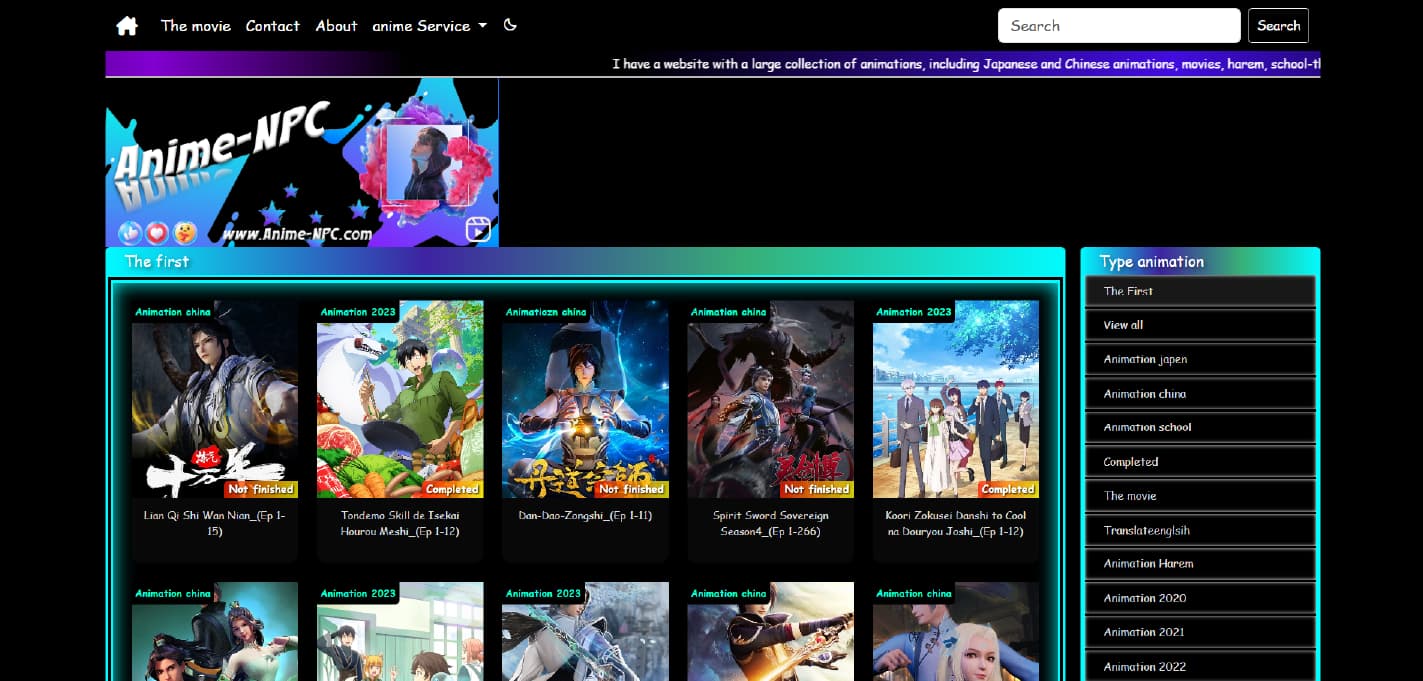Open Animation japen category
1423x681 pixels.
click(x=1200, y=359)
